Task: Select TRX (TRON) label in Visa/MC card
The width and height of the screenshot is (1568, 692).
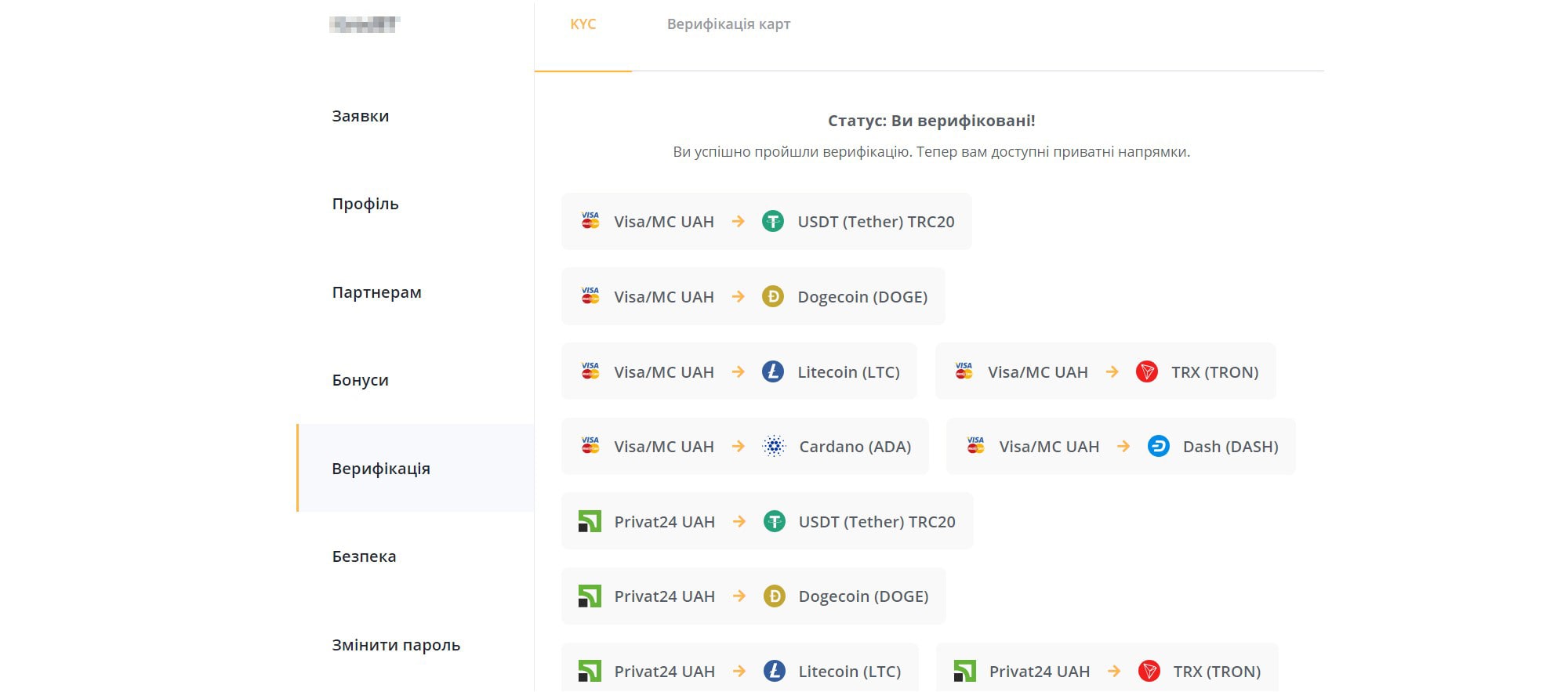Action: point(1214,372)
